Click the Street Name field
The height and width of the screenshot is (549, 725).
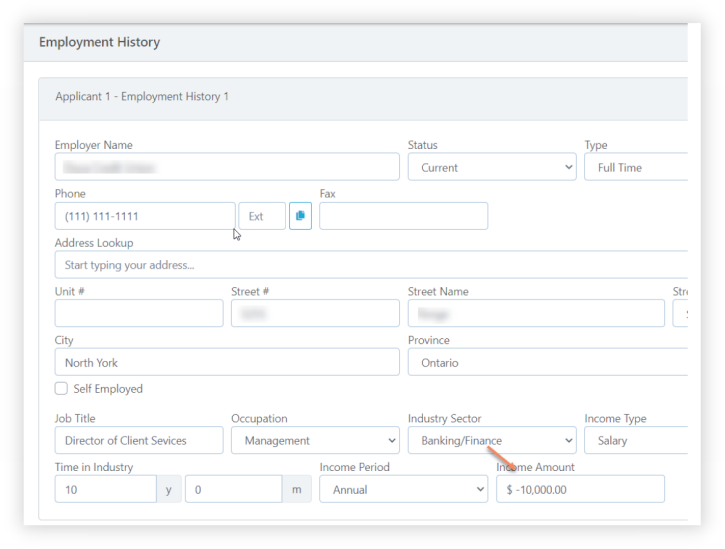coord(535,314)
